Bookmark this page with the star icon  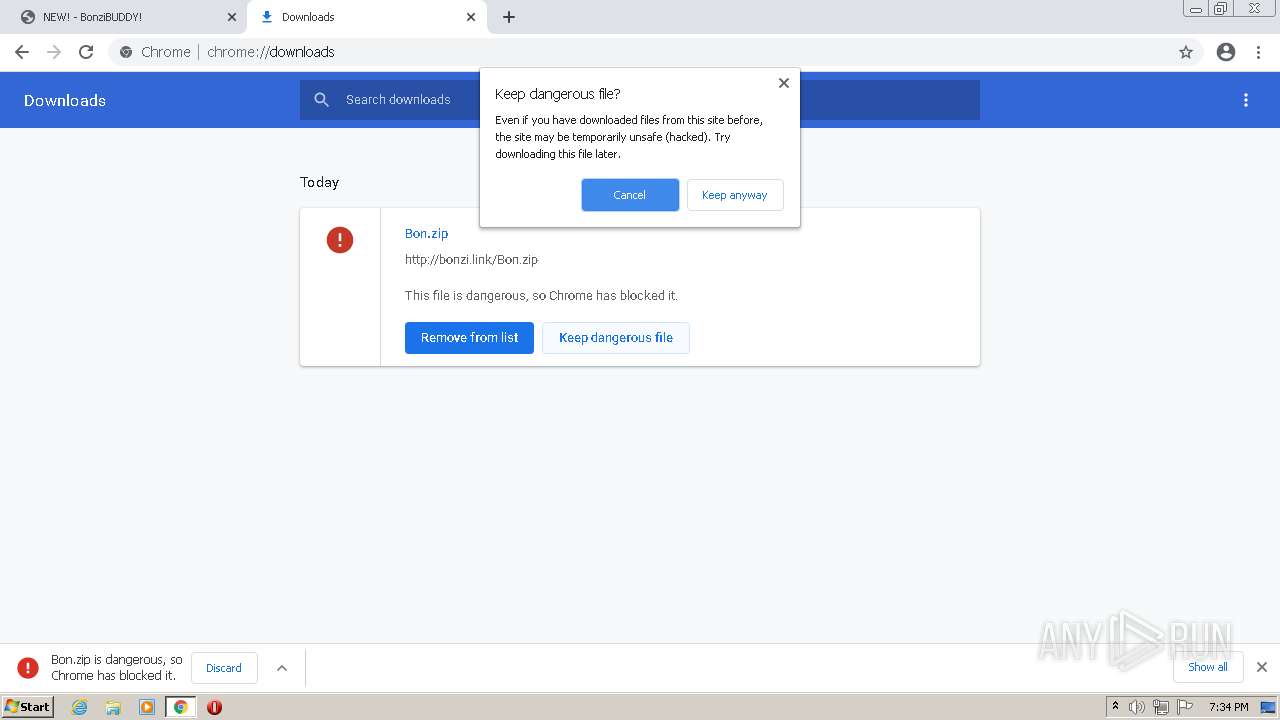(1186, 52)
